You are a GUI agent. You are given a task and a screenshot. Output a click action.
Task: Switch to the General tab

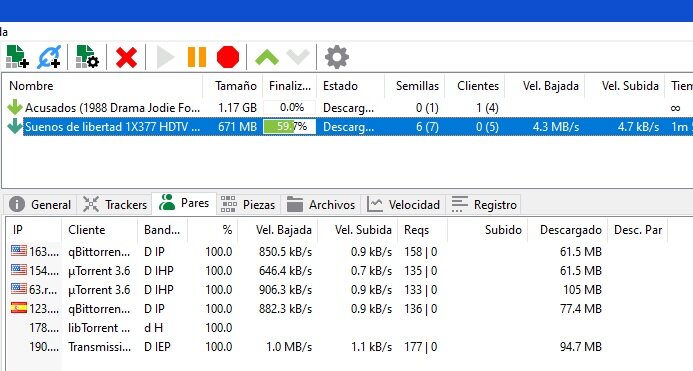(x=40, y=204)
